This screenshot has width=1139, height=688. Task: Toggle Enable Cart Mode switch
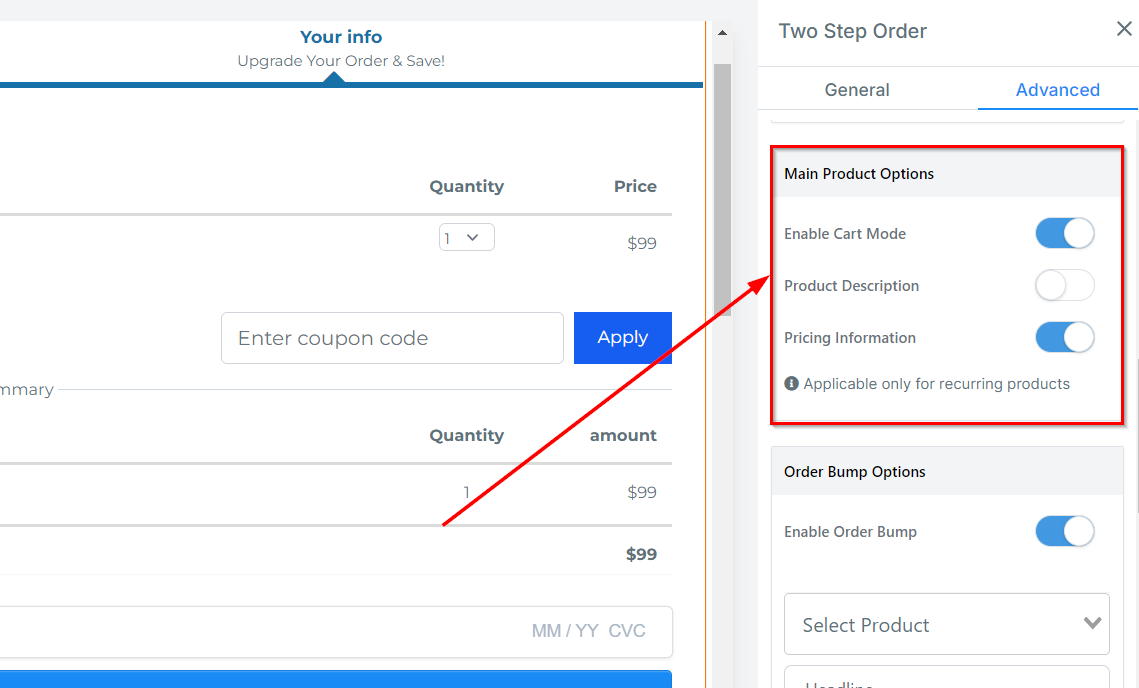click(x=1064, y=234)
